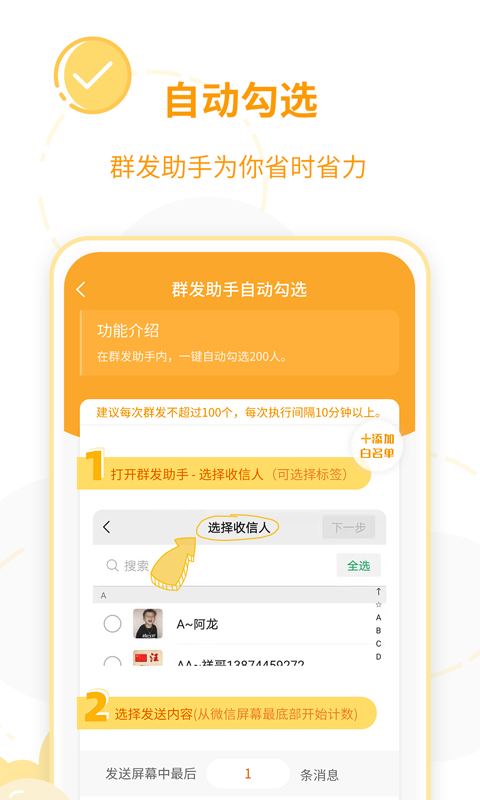Select the radio circle for second contact
The image size is (480, 800).
(112, 662)
